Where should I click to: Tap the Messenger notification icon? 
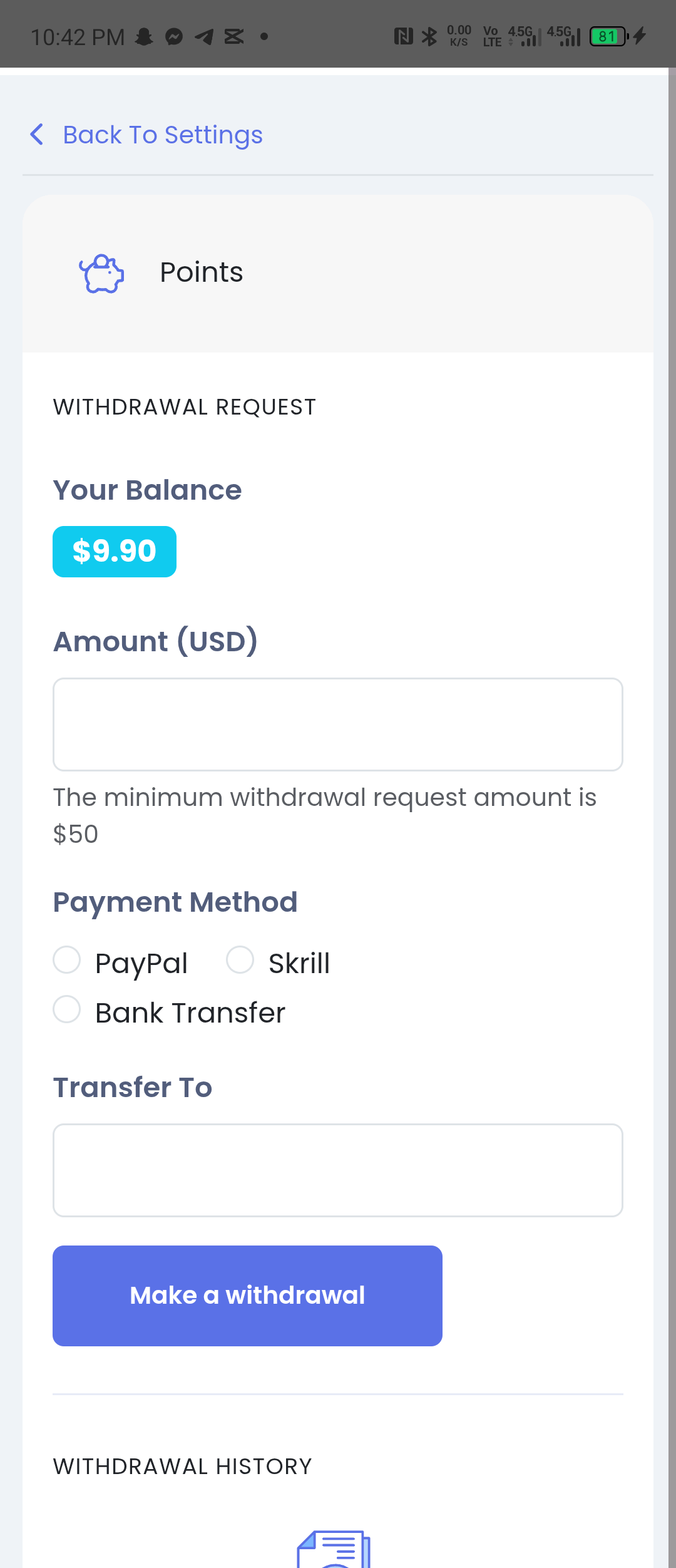pos(174,37)
